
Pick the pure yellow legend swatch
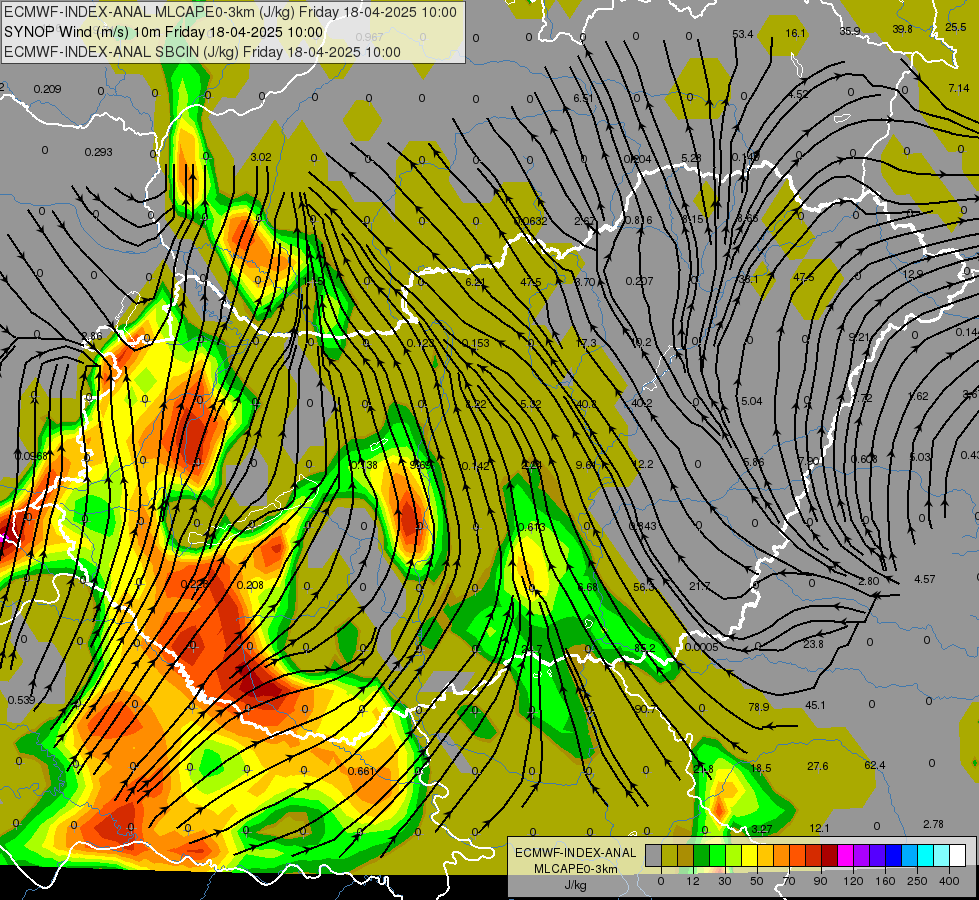tap(750, 855)
